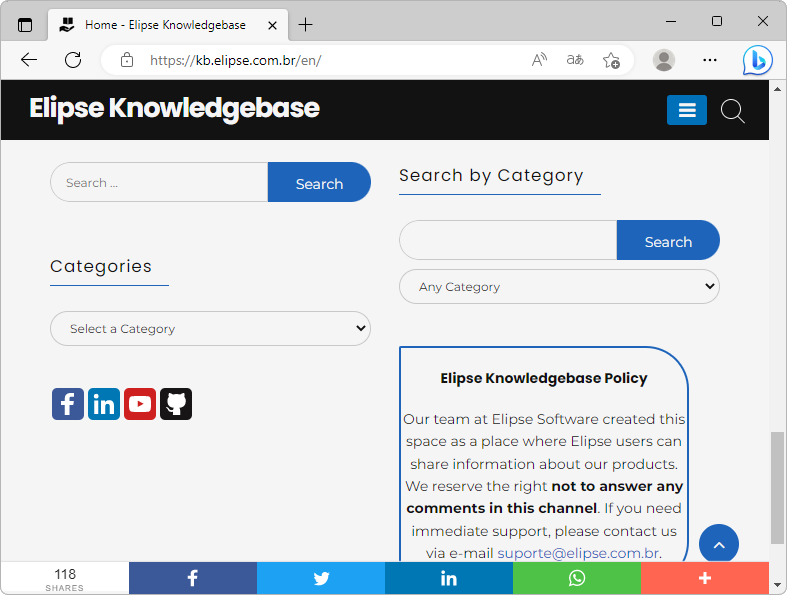Toggle the blue hamburger menu in header

click(687, 110)
